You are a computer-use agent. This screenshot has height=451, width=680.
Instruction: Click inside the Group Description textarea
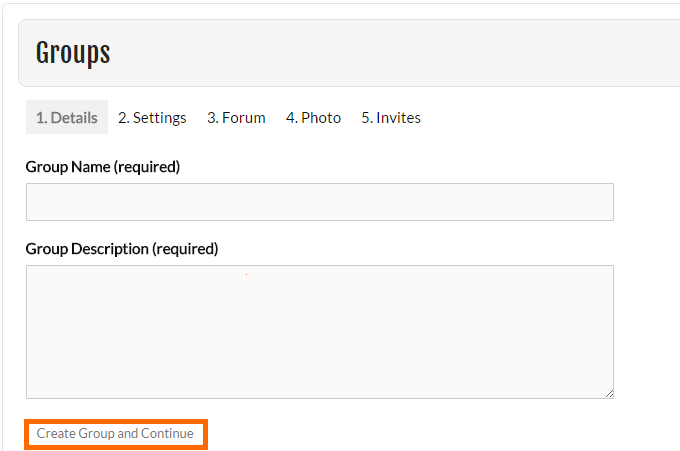(x=320, y=332)
